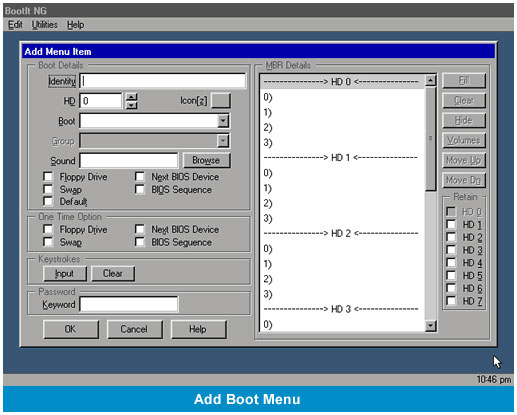This screenshot has height=415, width=517.
Task: Enable Floppy Drive in Boot Details
Action: [x=48, y=177]
